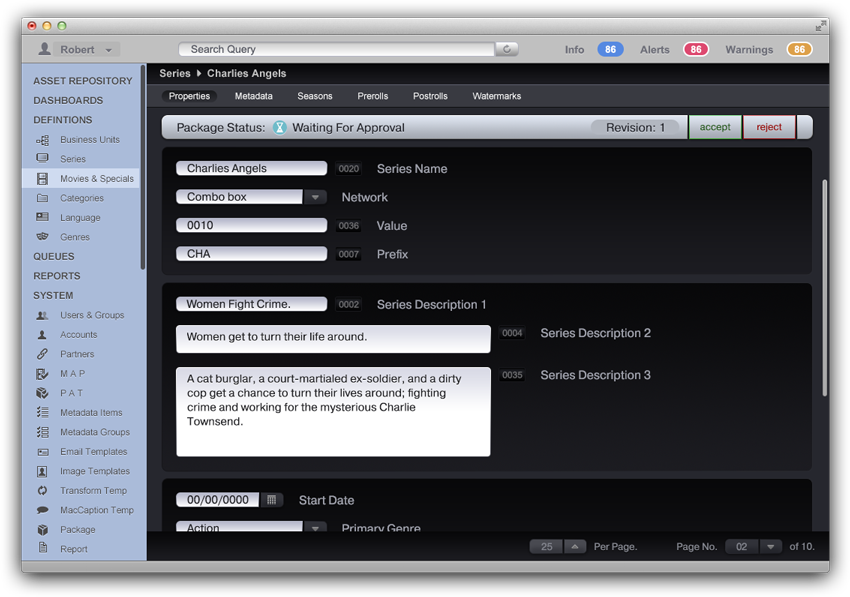Expand the Primary Genre Action dropdown

[x=315, y=527]
